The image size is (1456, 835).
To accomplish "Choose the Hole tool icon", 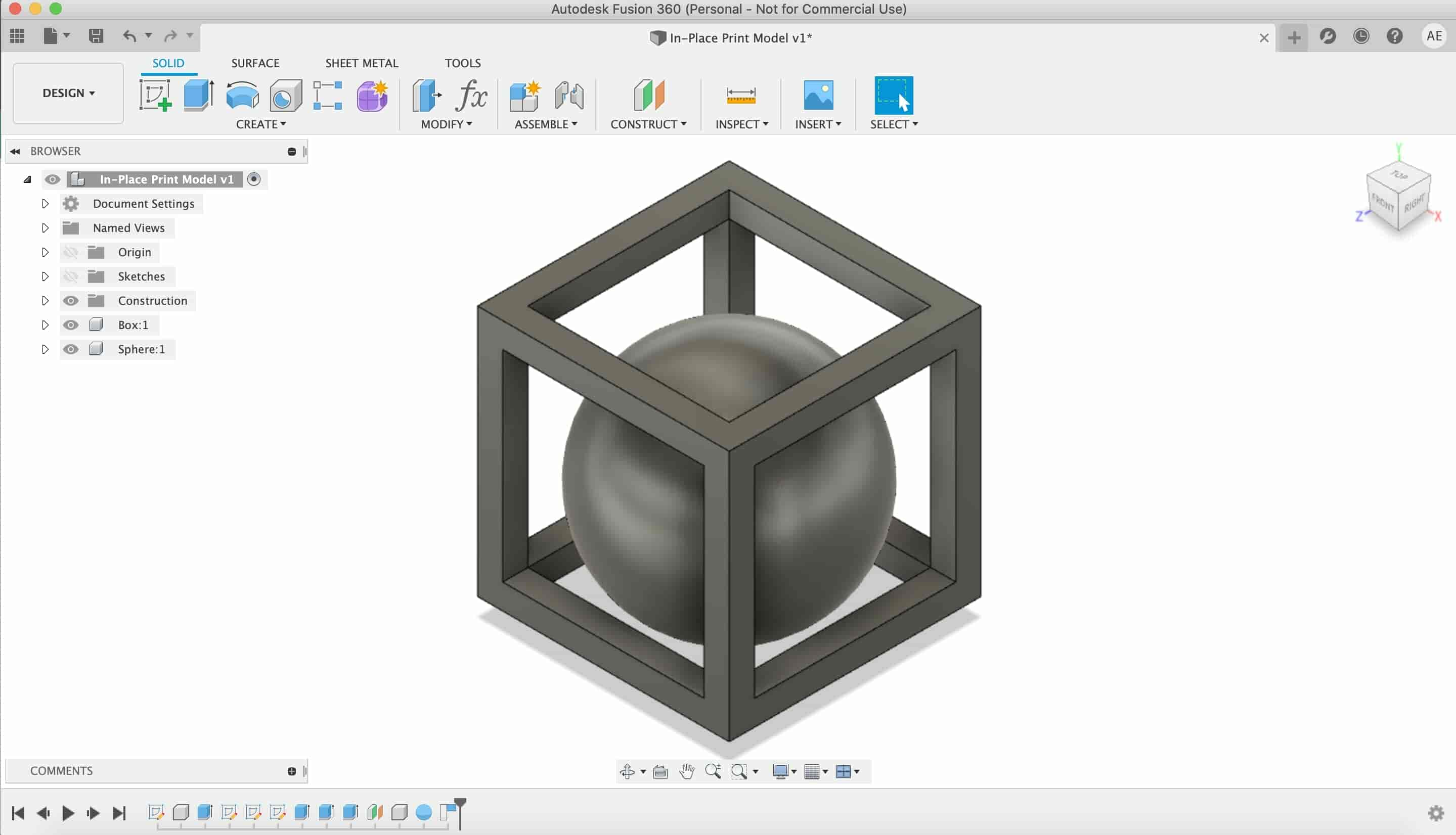I will coord(286,95).
